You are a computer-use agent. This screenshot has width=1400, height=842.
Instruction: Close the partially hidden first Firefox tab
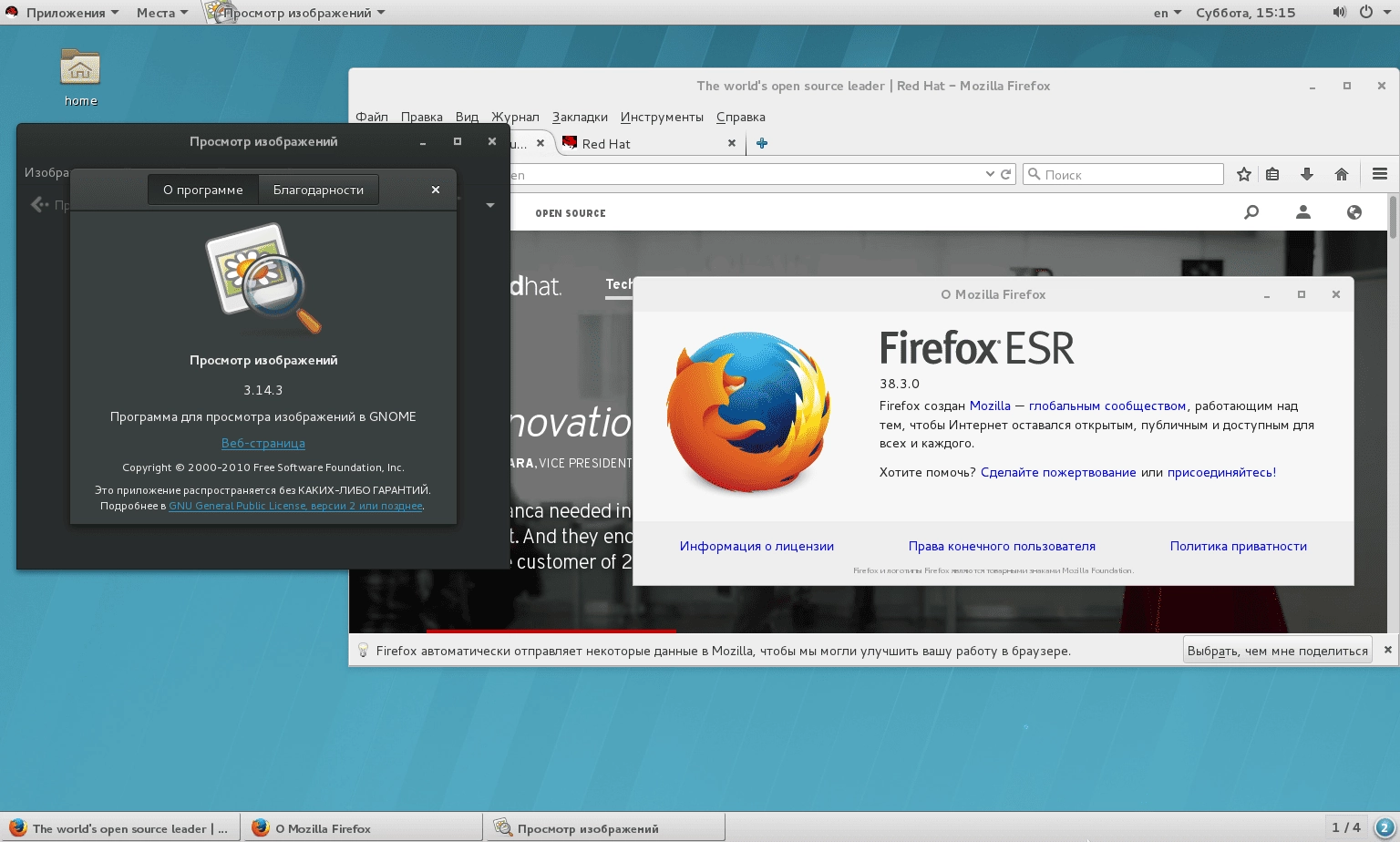[540, 143]
